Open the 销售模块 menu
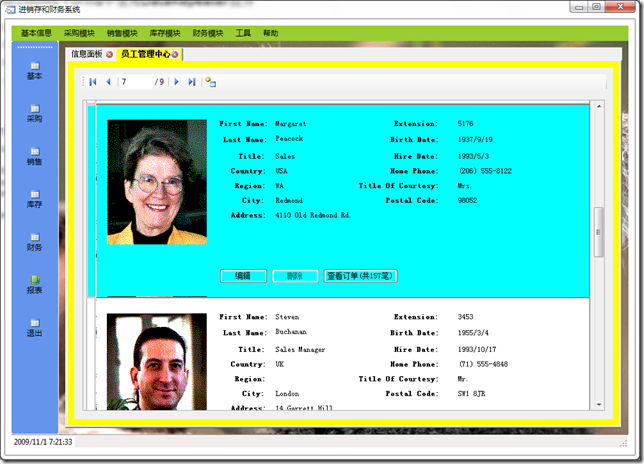The width and height of the screenshot is (644, 464). click(122, 33)
